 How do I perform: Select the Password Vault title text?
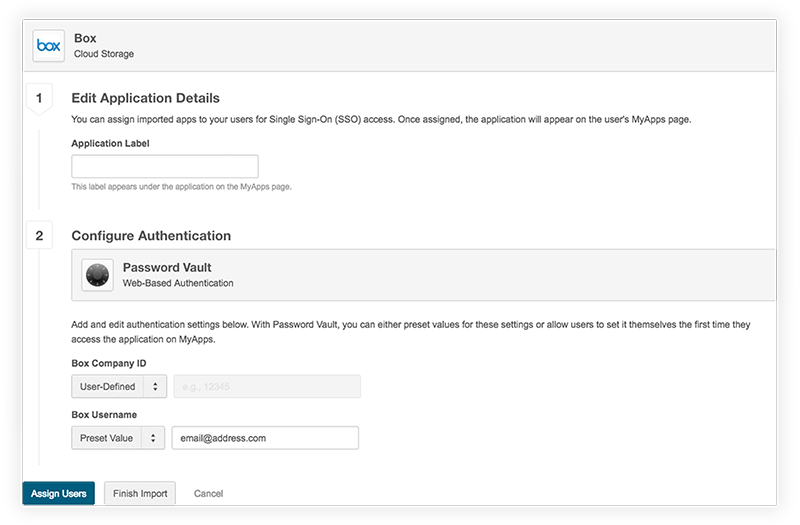click(x=167, y=267)
